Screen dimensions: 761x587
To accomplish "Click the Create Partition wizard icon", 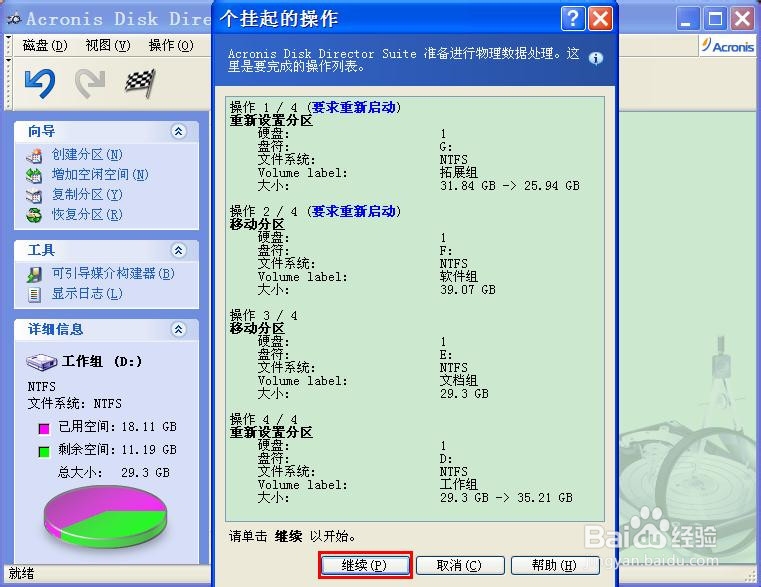I will click(x=34, y=156).
